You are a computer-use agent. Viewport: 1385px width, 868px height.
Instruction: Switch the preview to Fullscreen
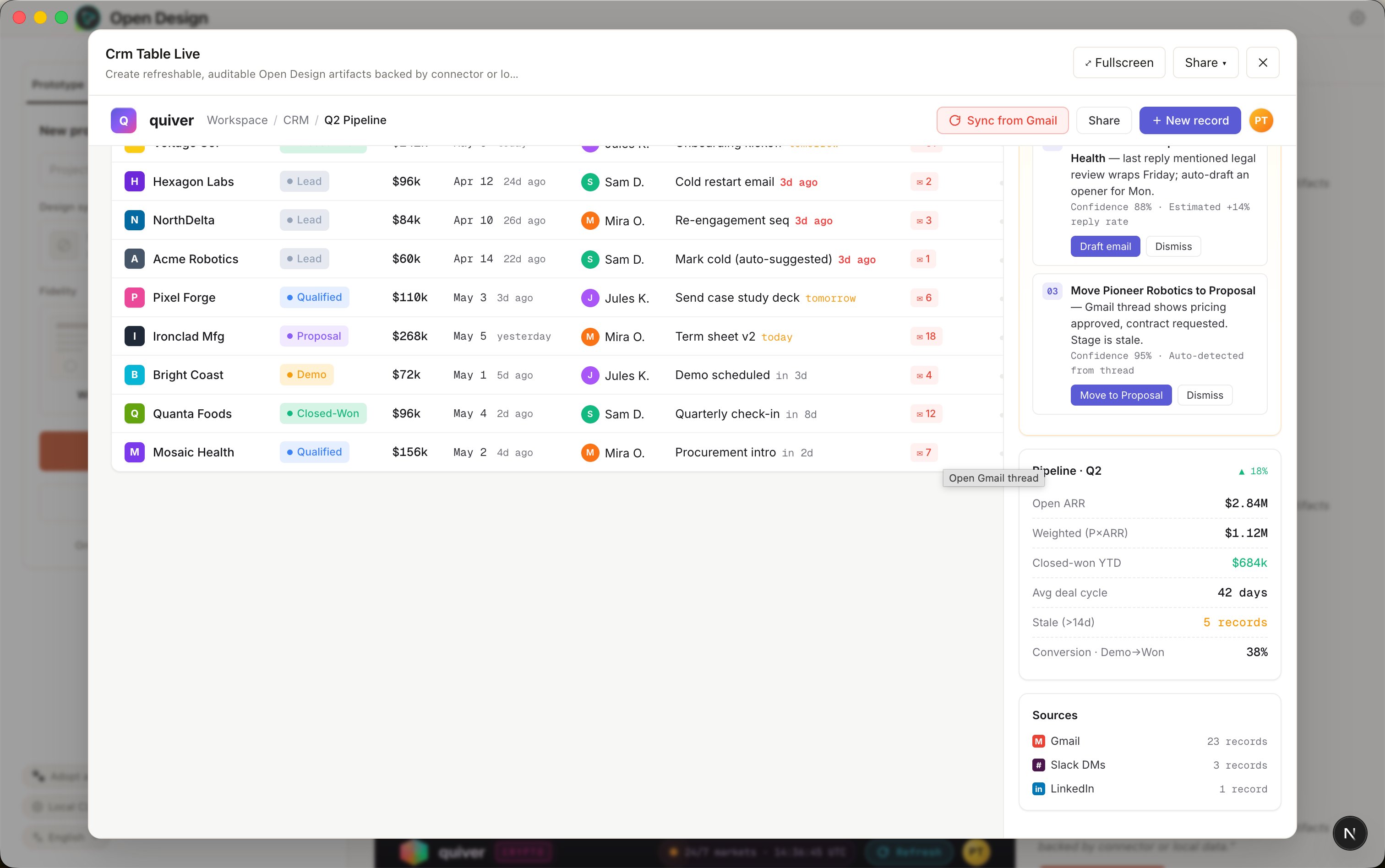[x=1118, y=63]
